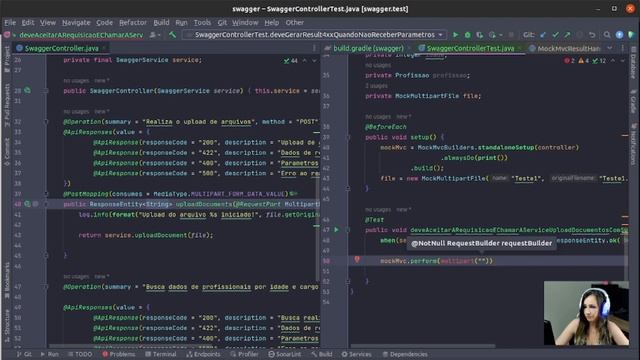Image resolution: width=640 pixels, height=360 pixels.
Task: Open the File menu
Action: point(10,22)
